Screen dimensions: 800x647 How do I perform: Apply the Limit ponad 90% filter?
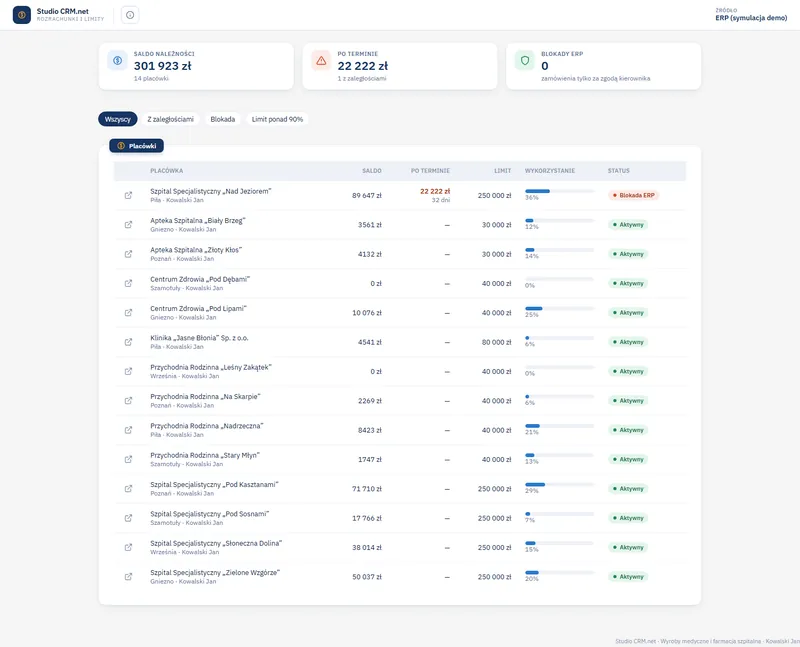click(x=277, y=119)
